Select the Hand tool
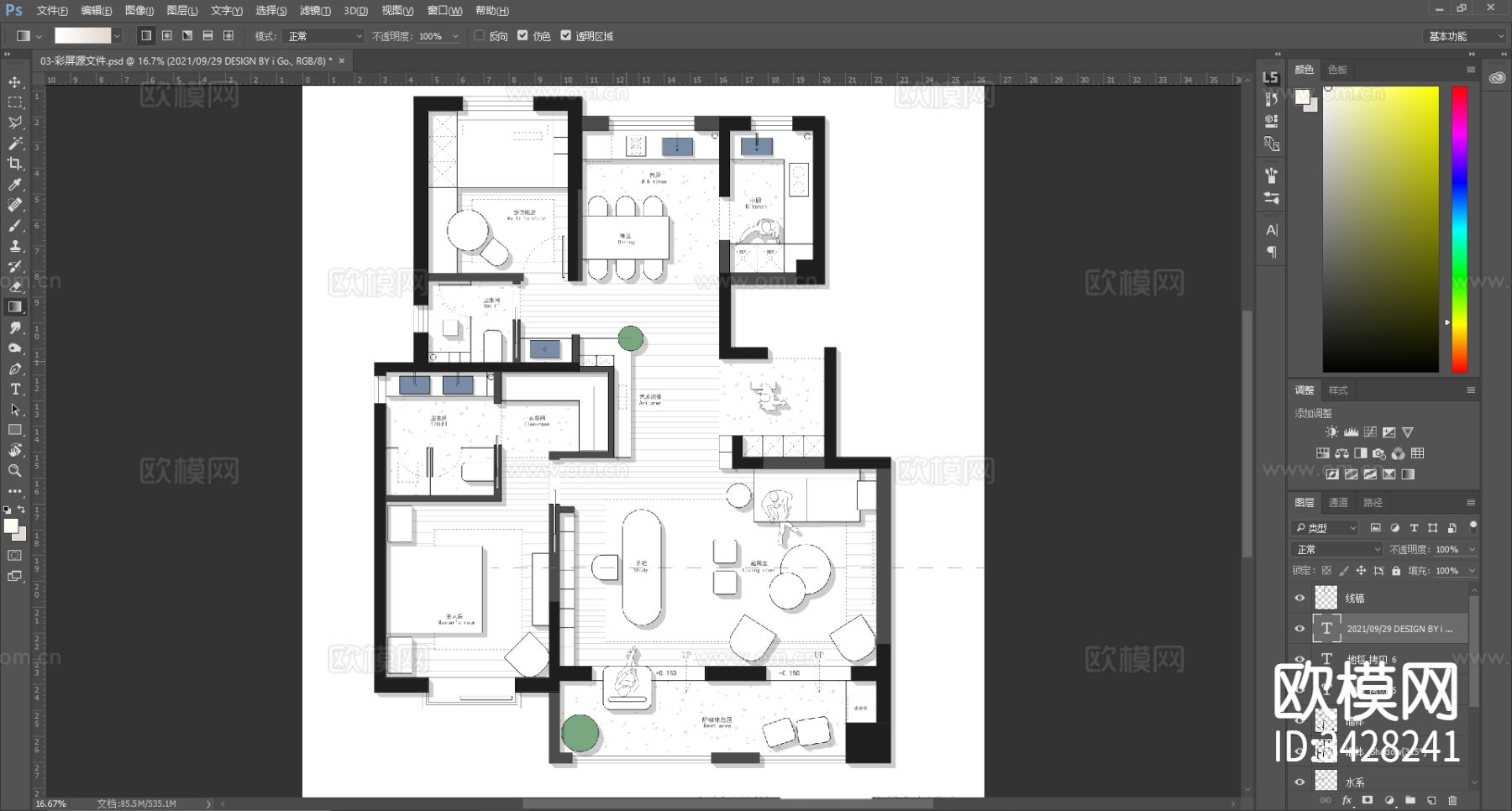Viewport: 1512px width, 811px height. click(x=15, y=450)
